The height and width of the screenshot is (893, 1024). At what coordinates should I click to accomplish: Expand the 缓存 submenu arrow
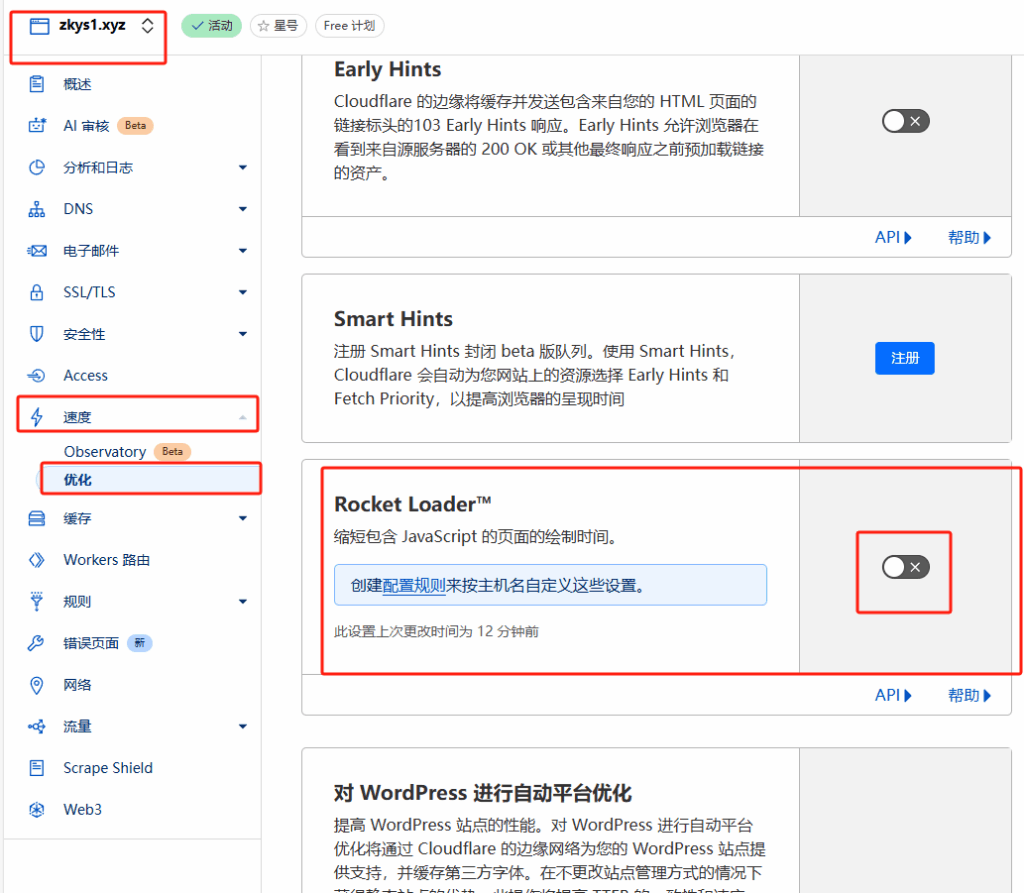(243, 519)
